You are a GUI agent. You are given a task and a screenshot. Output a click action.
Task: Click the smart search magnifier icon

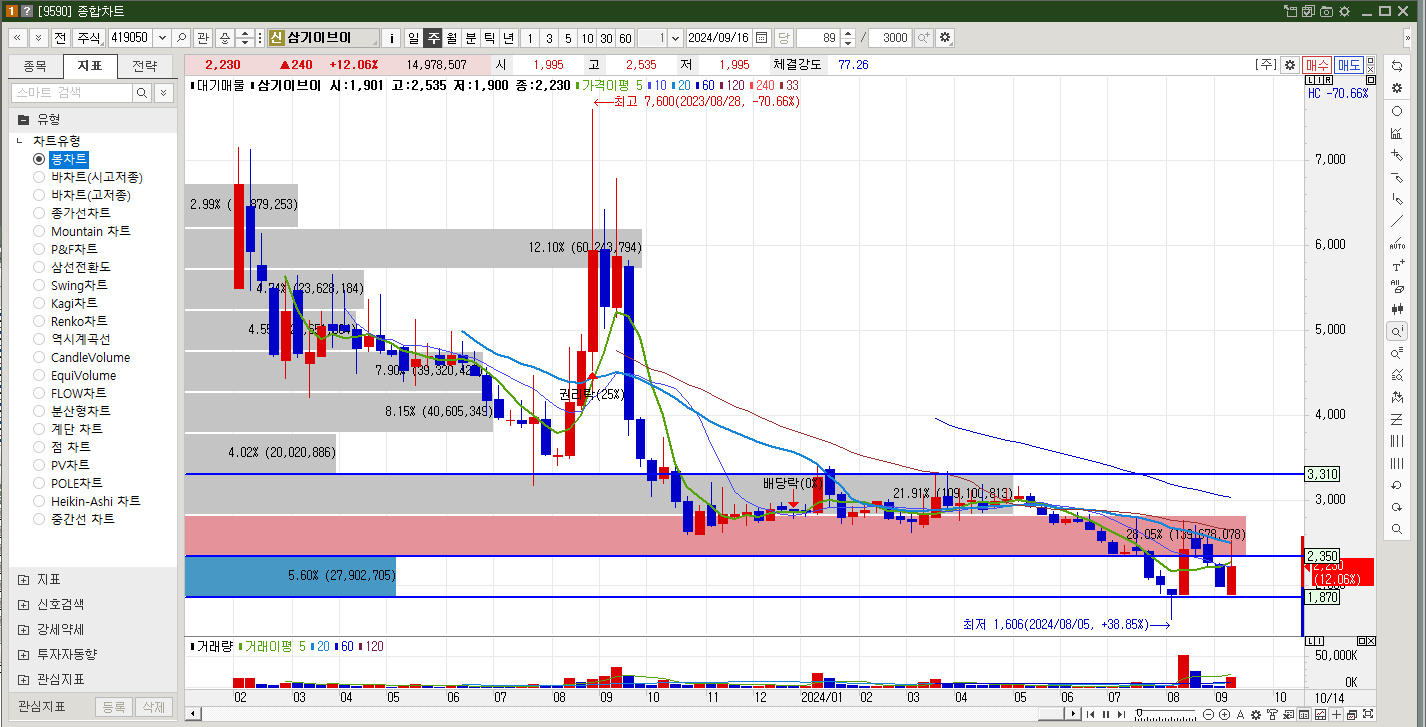(142, 93)
